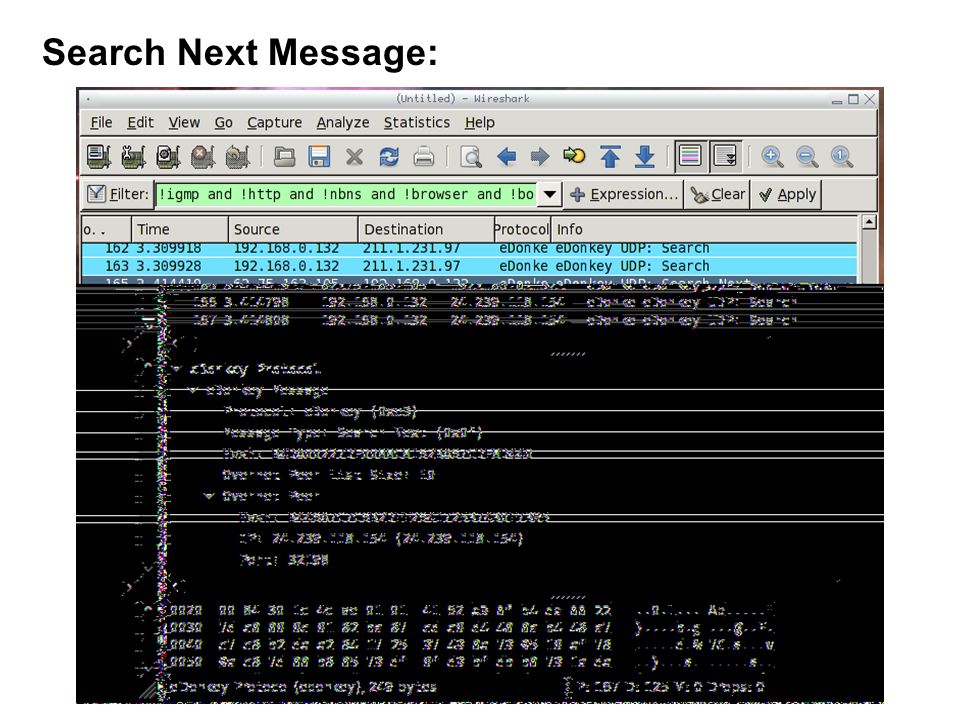Open the View menu

(x=184, y=122)
